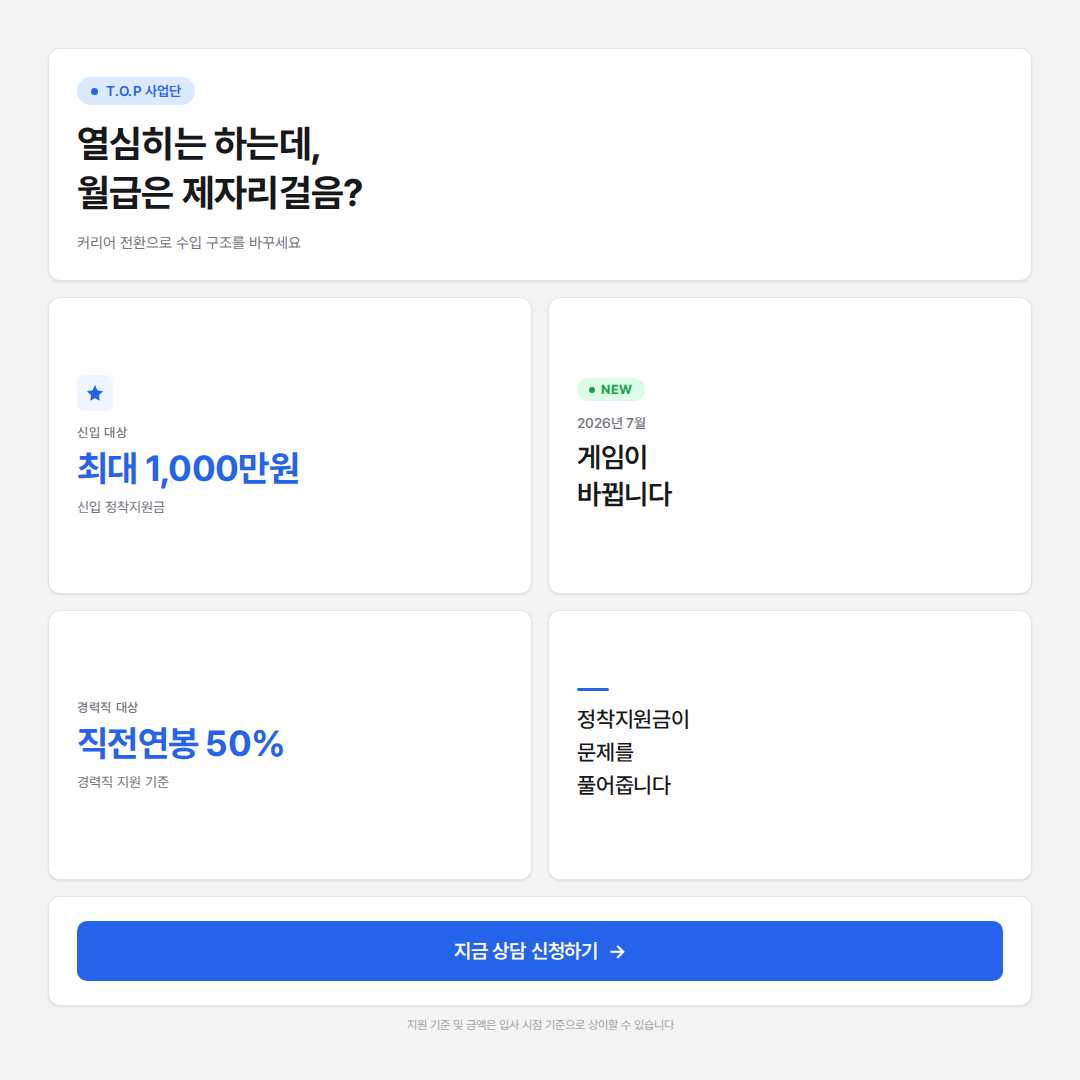1080x1080 pixels.
Task: Select the 최대 1,000만원 amount text
Action: coord(188,468)
